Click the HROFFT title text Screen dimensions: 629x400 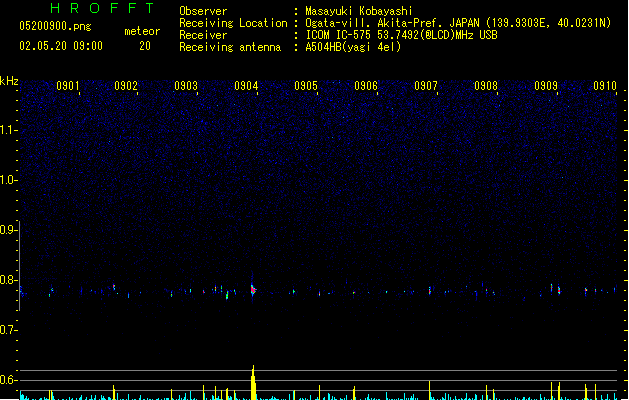point(102,8)
